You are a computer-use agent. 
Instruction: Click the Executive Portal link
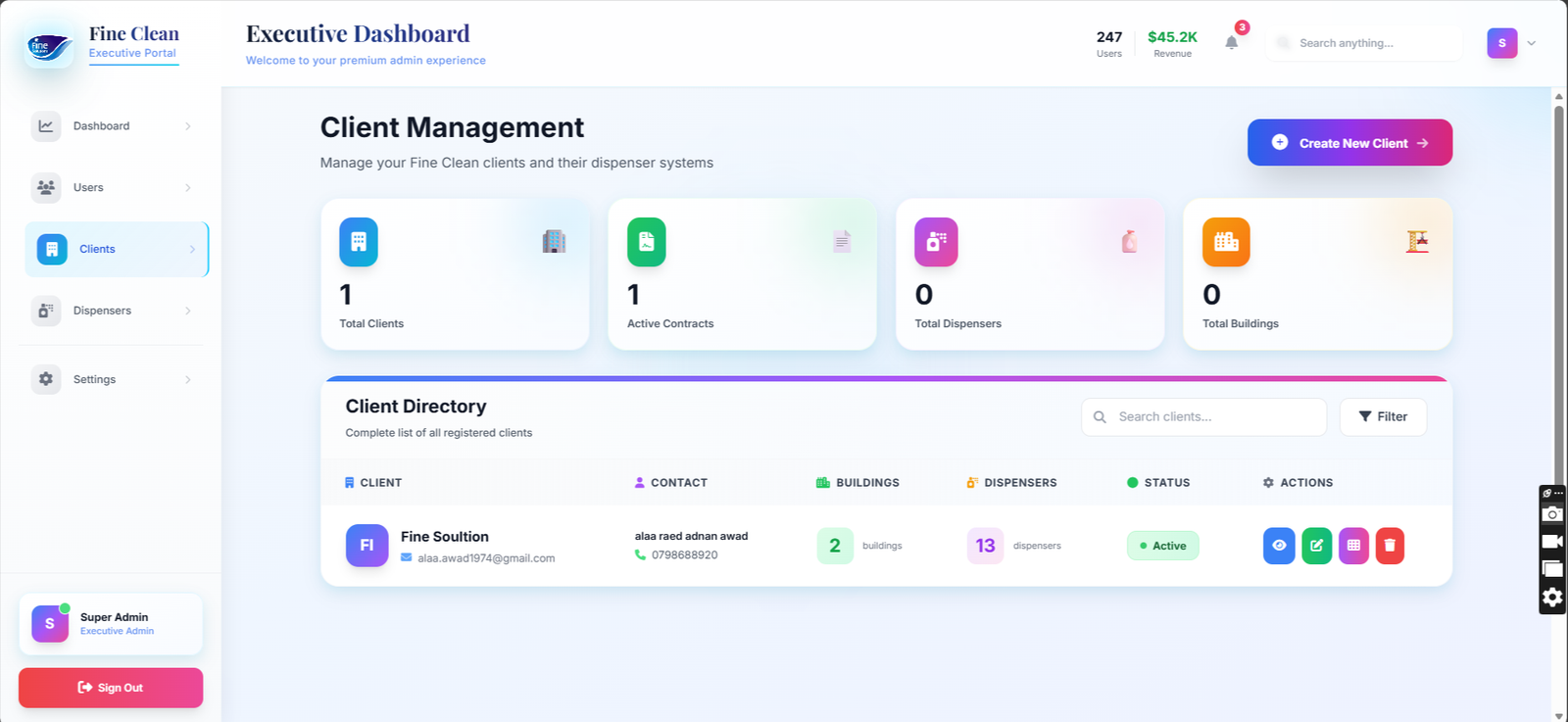click(132, 53)
